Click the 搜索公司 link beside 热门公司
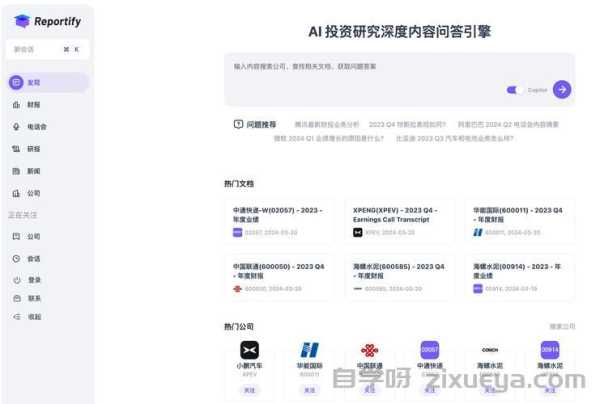Image resolution: width=600 pixels, height=404 pixels. coord(562,326)
